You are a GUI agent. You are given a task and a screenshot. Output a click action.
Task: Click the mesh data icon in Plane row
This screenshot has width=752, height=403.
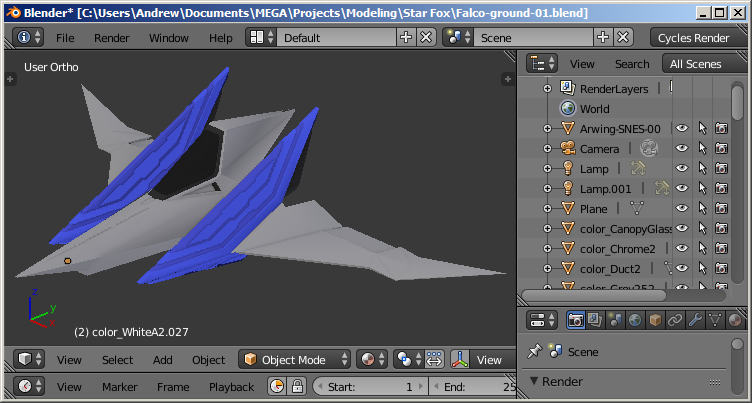click(636, 208)
